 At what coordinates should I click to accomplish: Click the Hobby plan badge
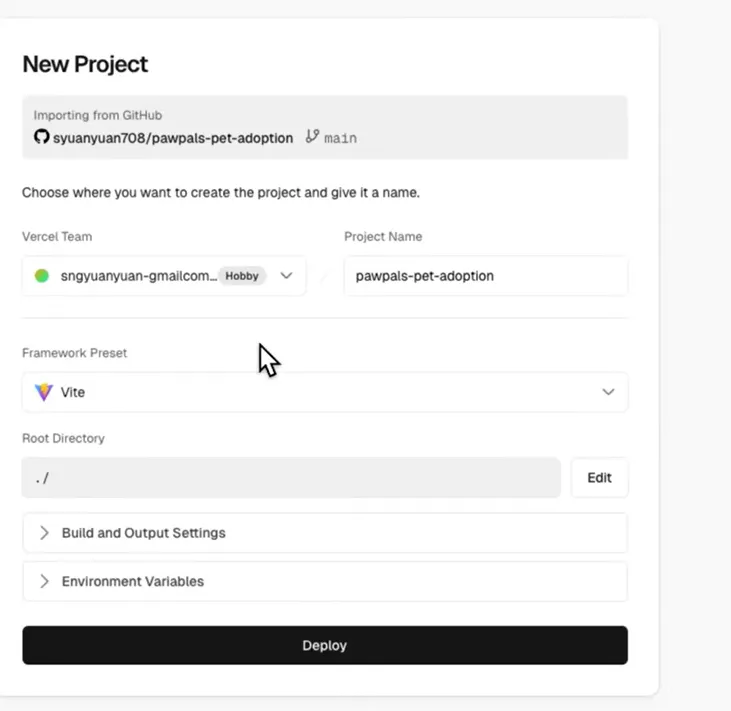coord(242,276)
